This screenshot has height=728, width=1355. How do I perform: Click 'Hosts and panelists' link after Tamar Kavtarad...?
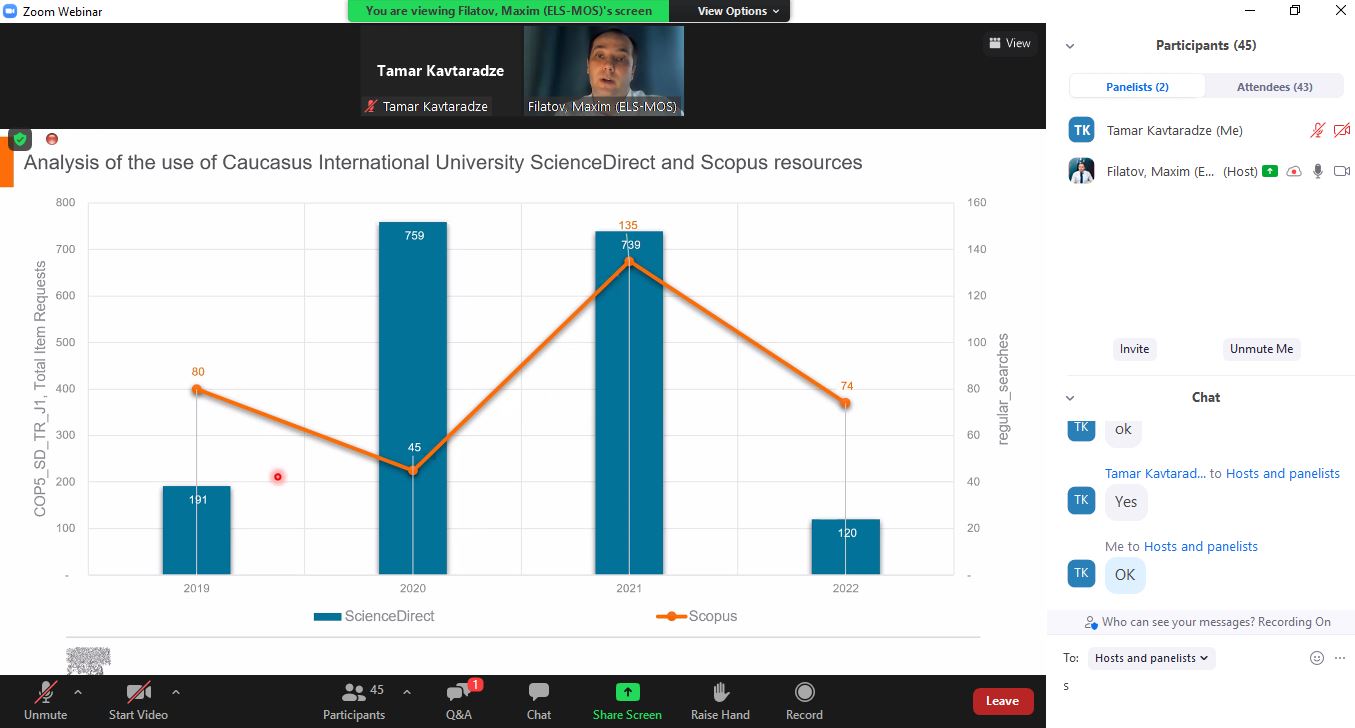coord(1282,473)
